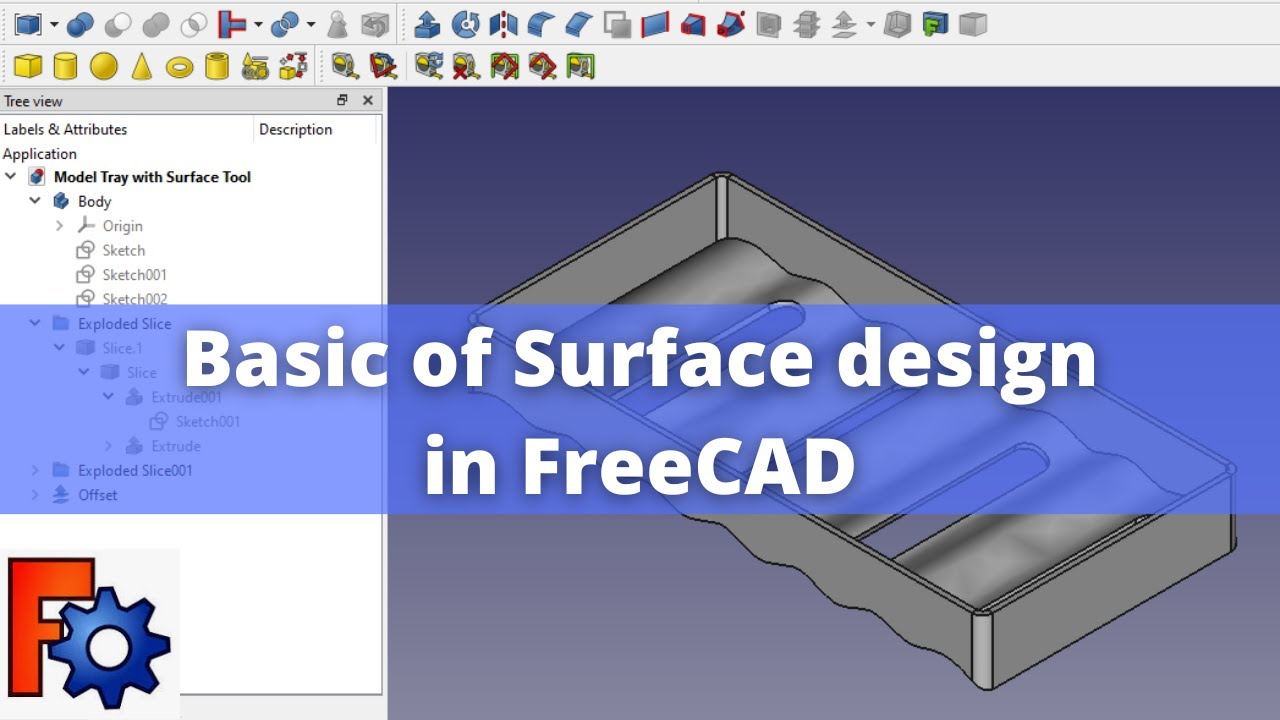Click the Measure angular icon
The height and width of the screenshot is (720, 1280).
pos(383,66)
